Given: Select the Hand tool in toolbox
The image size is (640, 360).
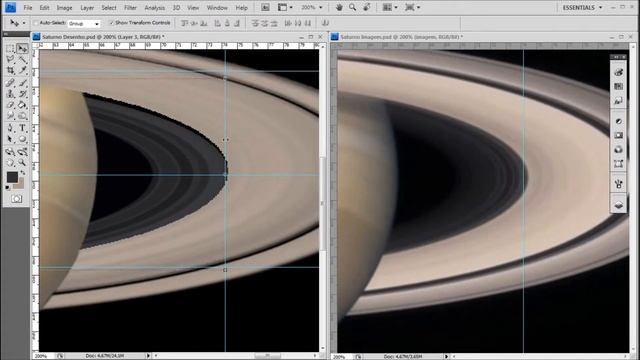Looking at the screenshot, I should pos(10,163).
